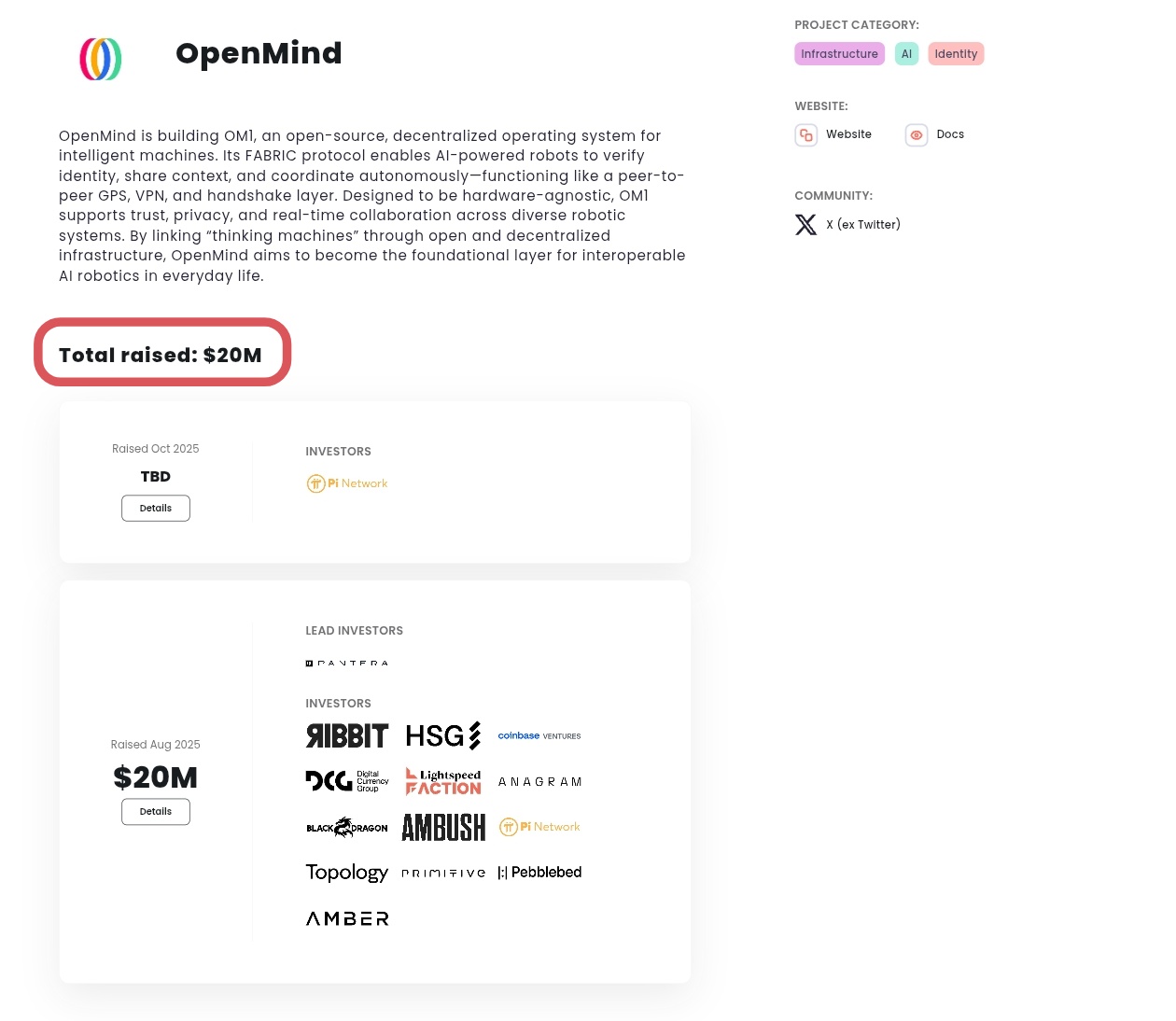1176x1021 pixels.
Task: Open the Website link icon
Action: coord(806,135)
